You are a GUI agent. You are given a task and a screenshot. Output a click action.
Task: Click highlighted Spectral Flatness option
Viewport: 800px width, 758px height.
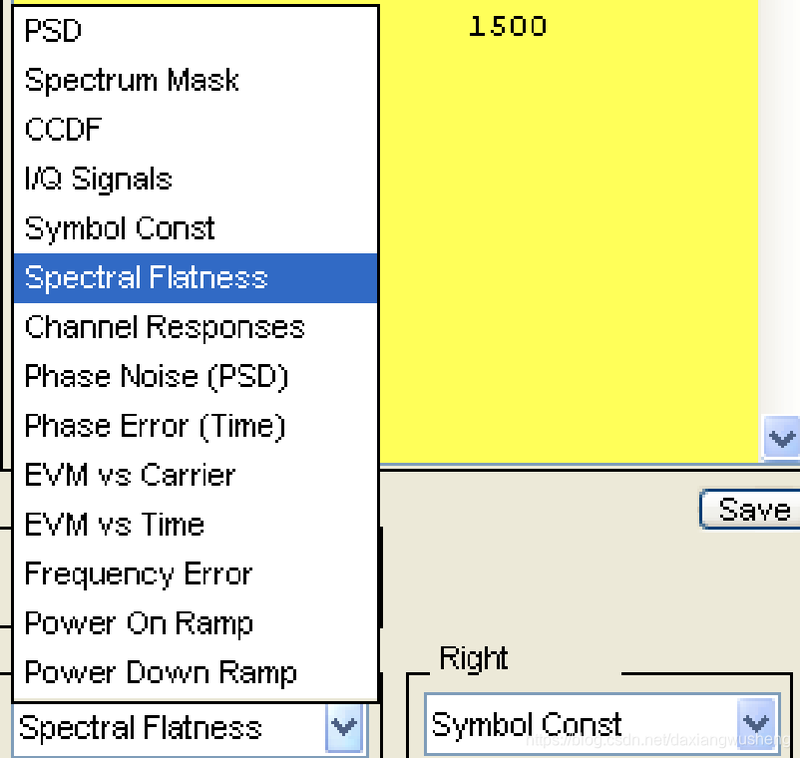tap(195, 278)
